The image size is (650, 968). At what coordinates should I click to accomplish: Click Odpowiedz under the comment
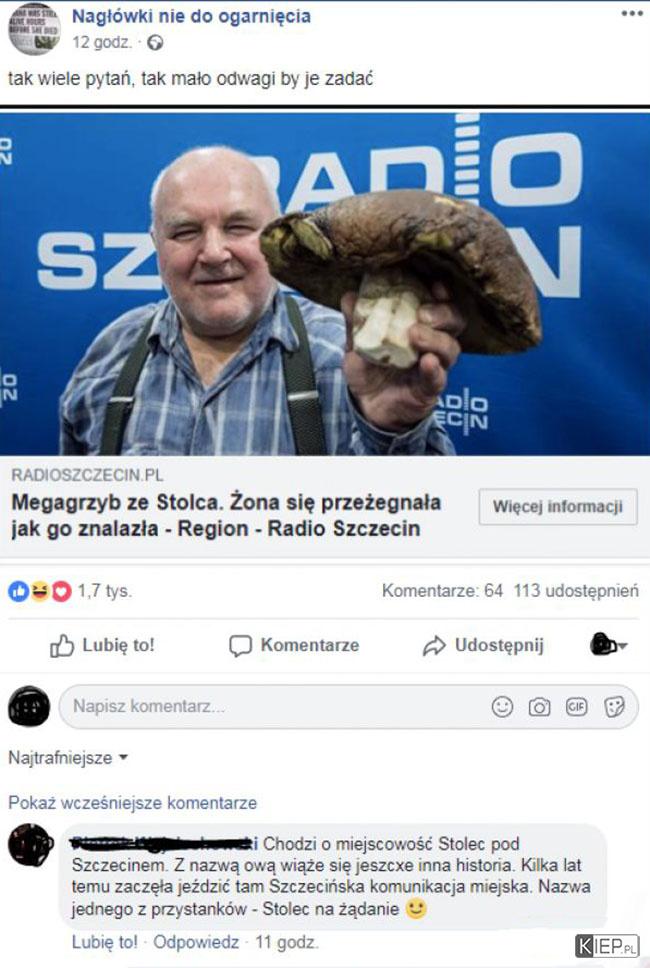[x=196, y=942]
